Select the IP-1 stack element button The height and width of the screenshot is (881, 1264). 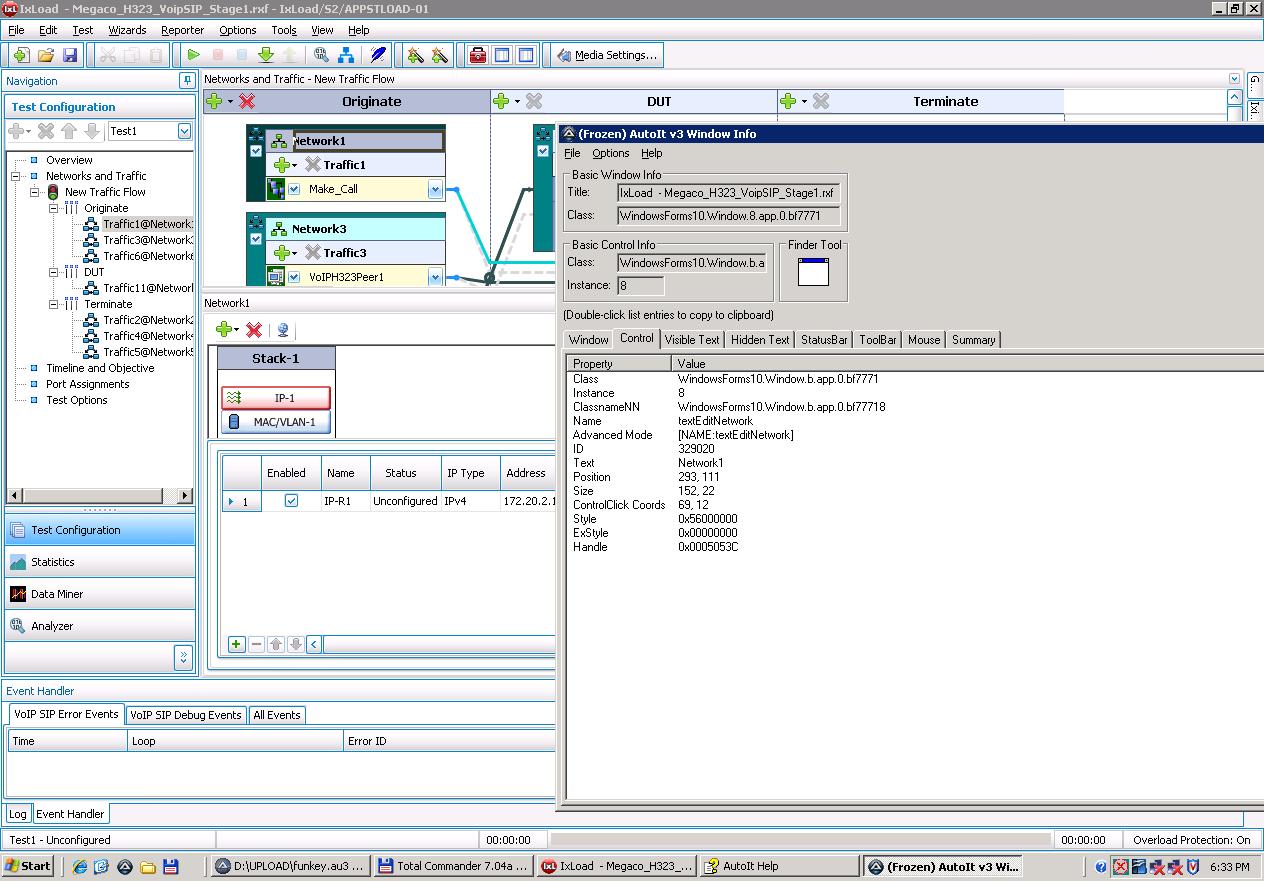(x=275, y=398)
